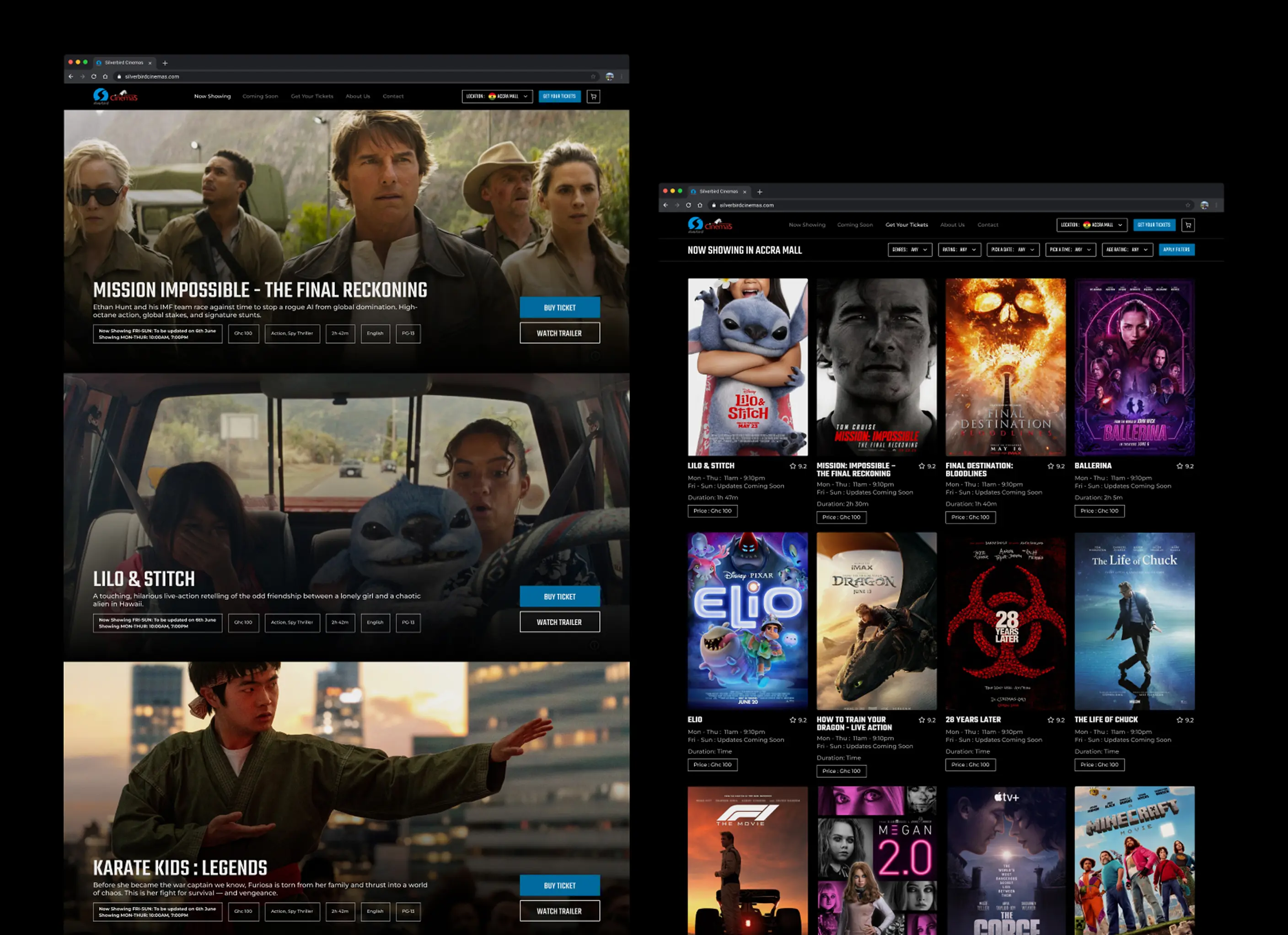This screenshot has width=1288, height=935.
Task: Click forward arrow in the left browser window
Action: pos(82,77)
